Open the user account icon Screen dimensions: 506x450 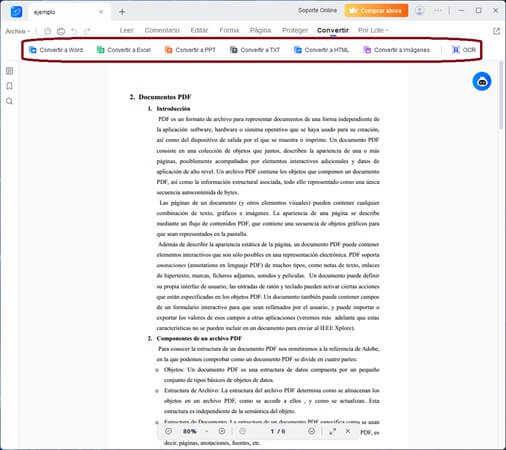tap(419, 11)
